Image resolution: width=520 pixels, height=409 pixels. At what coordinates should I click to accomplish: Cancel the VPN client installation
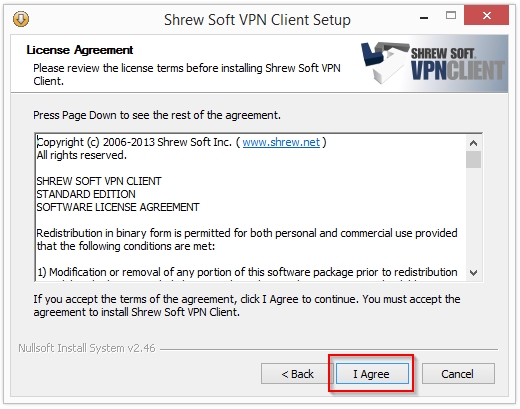tap(458, 374)
